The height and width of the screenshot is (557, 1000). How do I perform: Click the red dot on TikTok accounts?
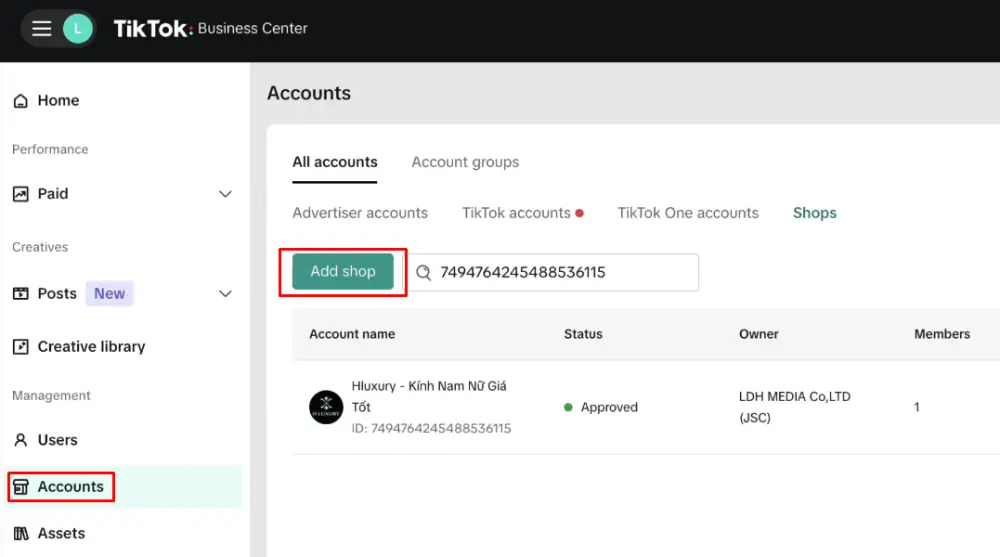(x=579, y=213)
